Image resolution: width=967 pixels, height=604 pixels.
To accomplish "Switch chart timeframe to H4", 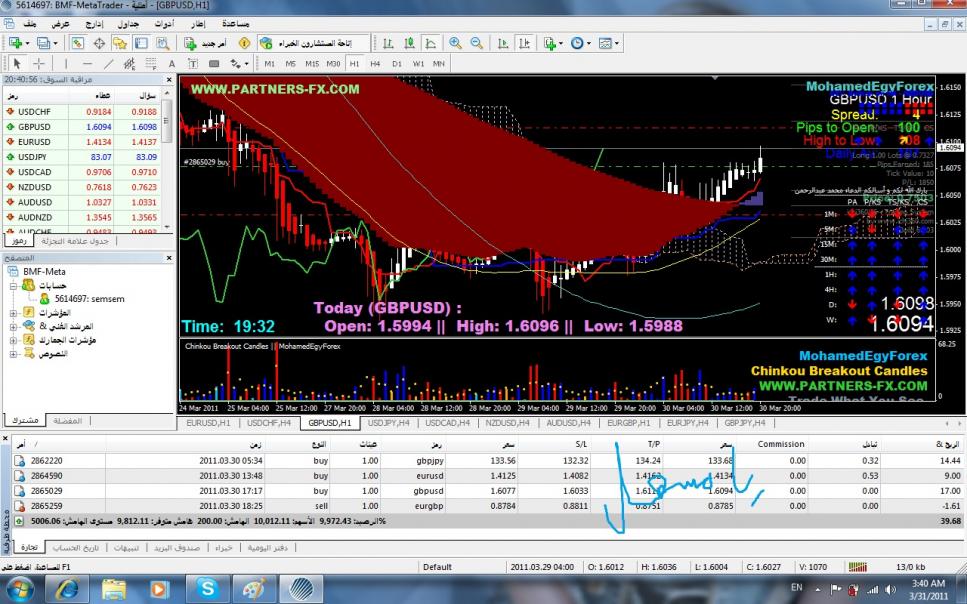I will pyautogui.click(x=376, y=64).
